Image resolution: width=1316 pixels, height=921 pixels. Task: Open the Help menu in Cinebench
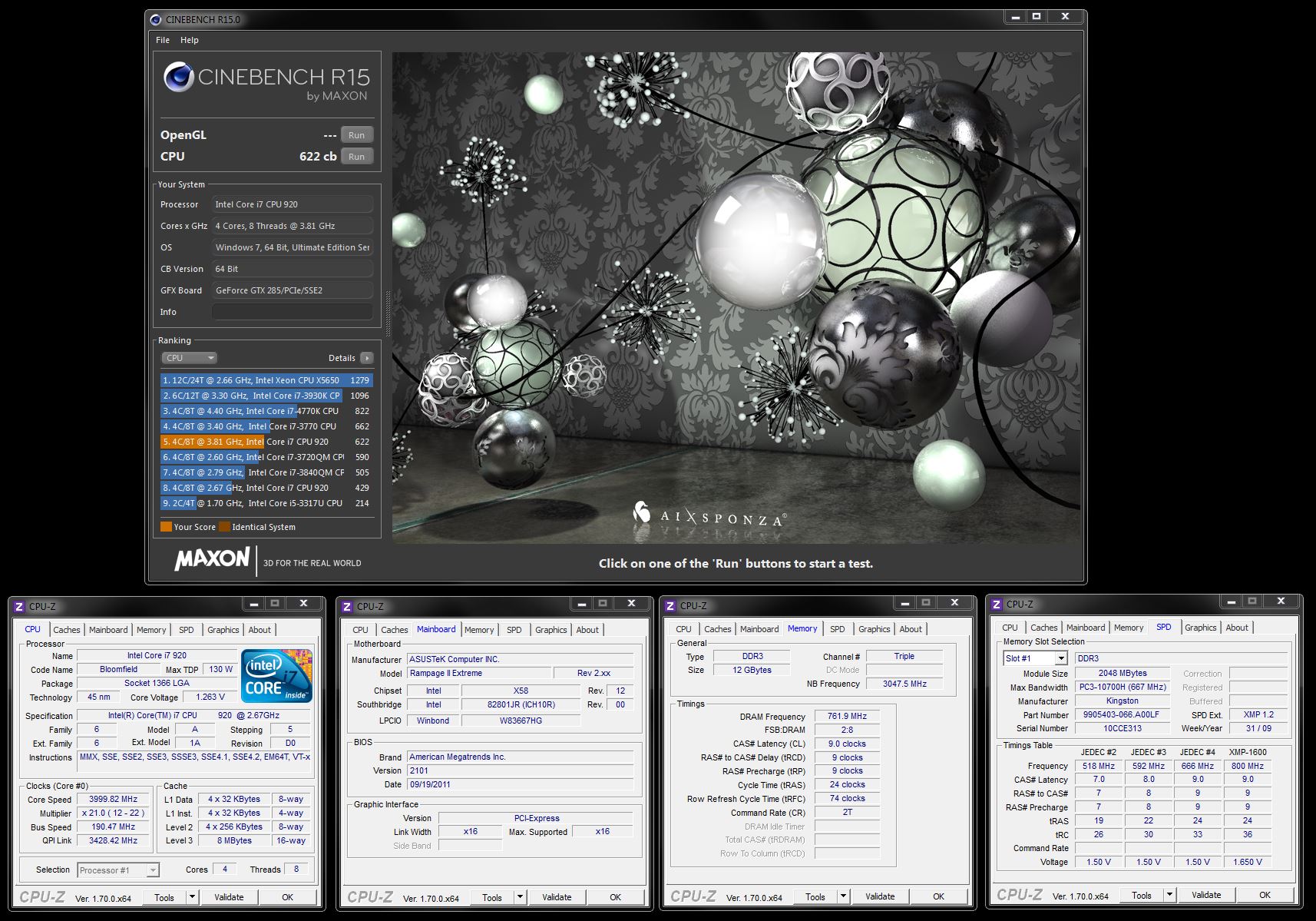pos(190,40)
